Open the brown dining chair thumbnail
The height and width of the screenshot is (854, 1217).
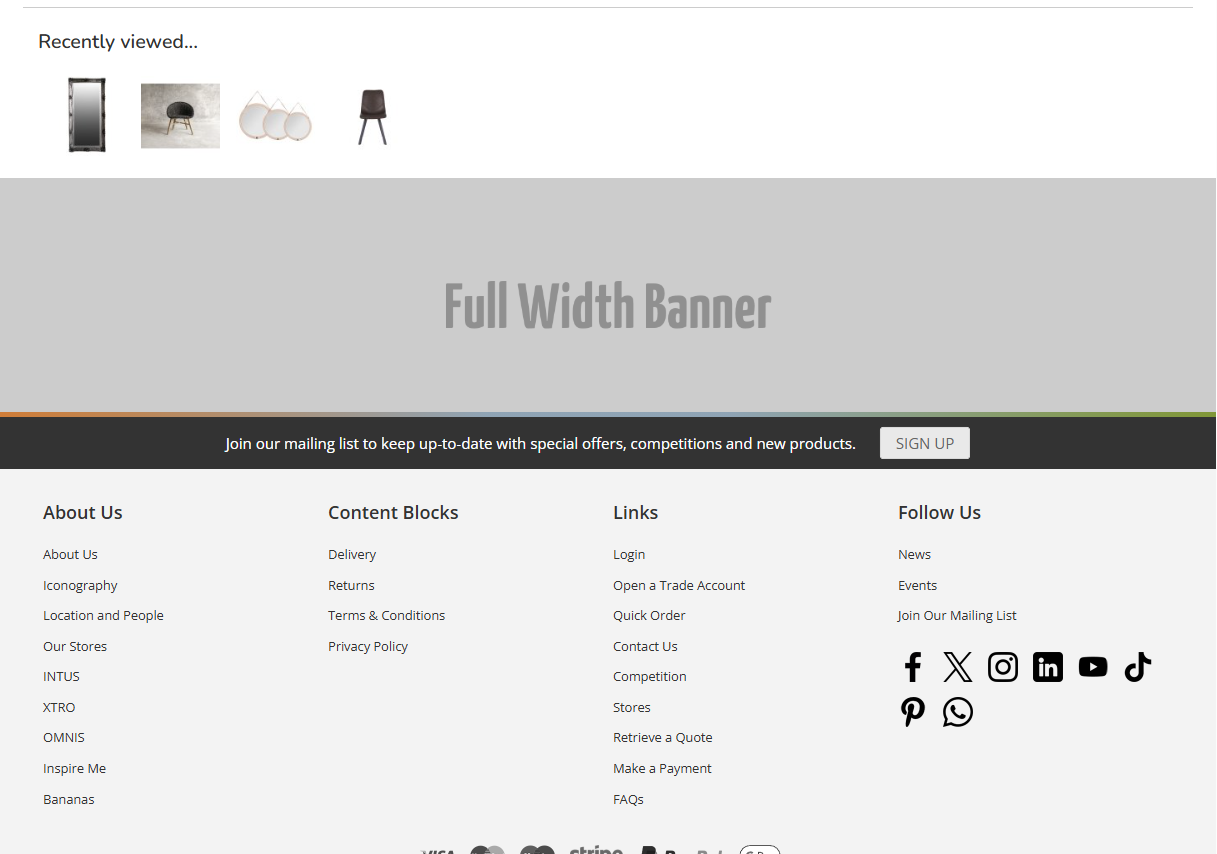point(372,117)
